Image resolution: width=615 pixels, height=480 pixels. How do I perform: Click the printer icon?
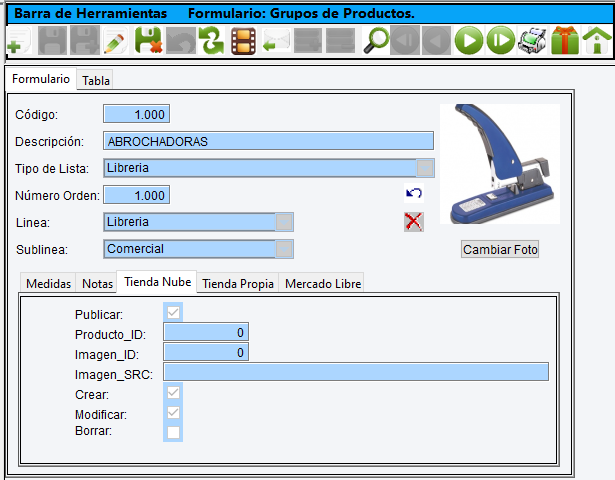[x=532, y=40]
